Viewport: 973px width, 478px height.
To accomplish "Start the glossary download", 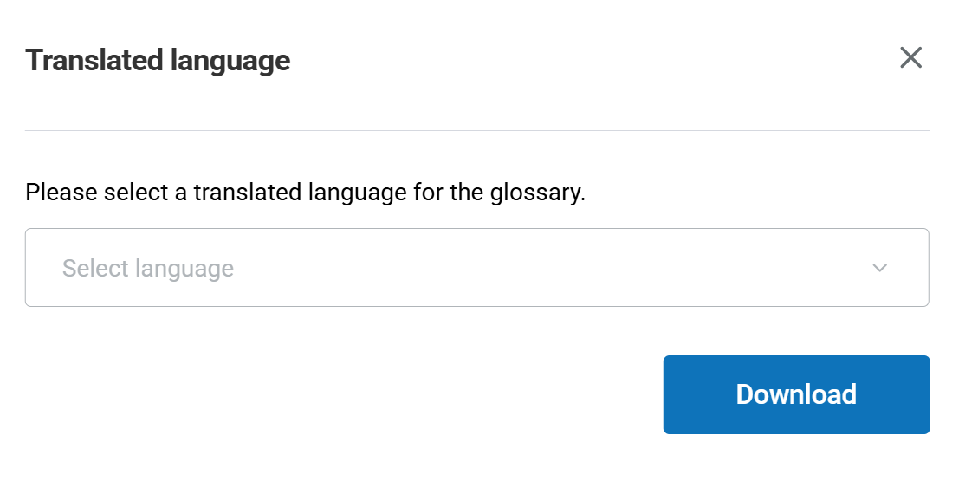I will tap(796, 394).
